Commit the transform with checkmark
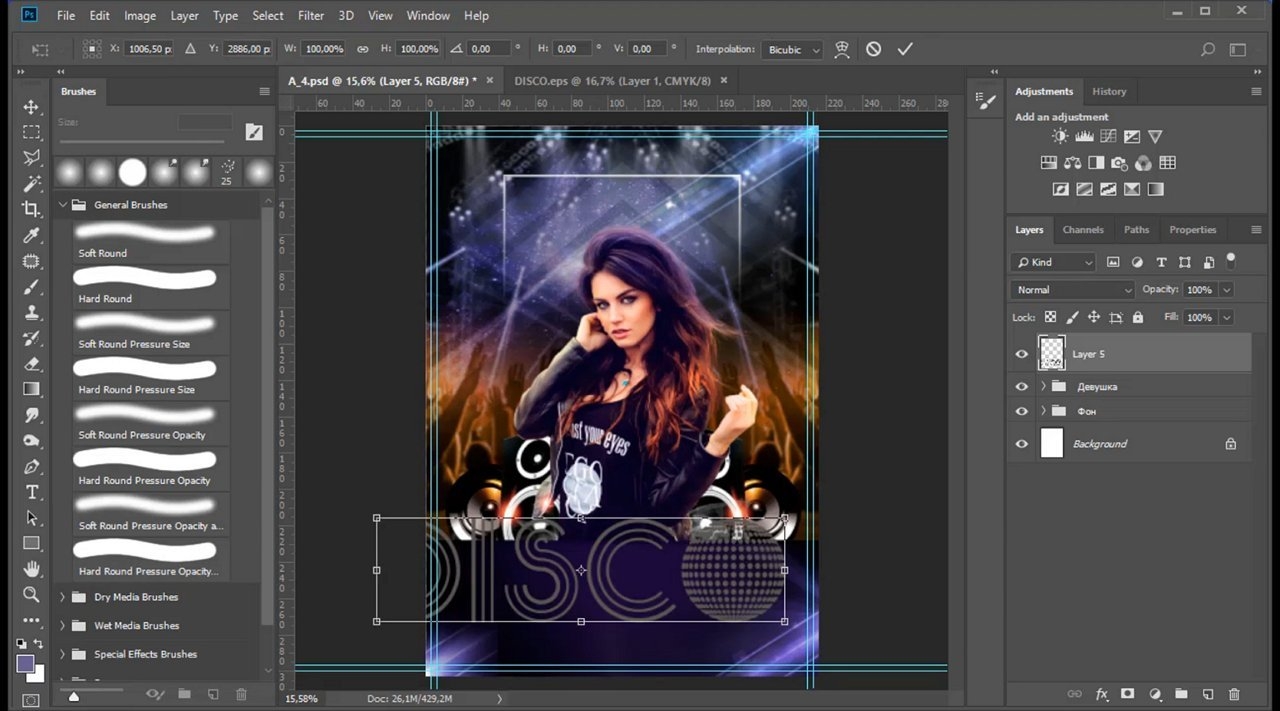The width and height of the screenshot is (1280, 711). coord(905,49)
